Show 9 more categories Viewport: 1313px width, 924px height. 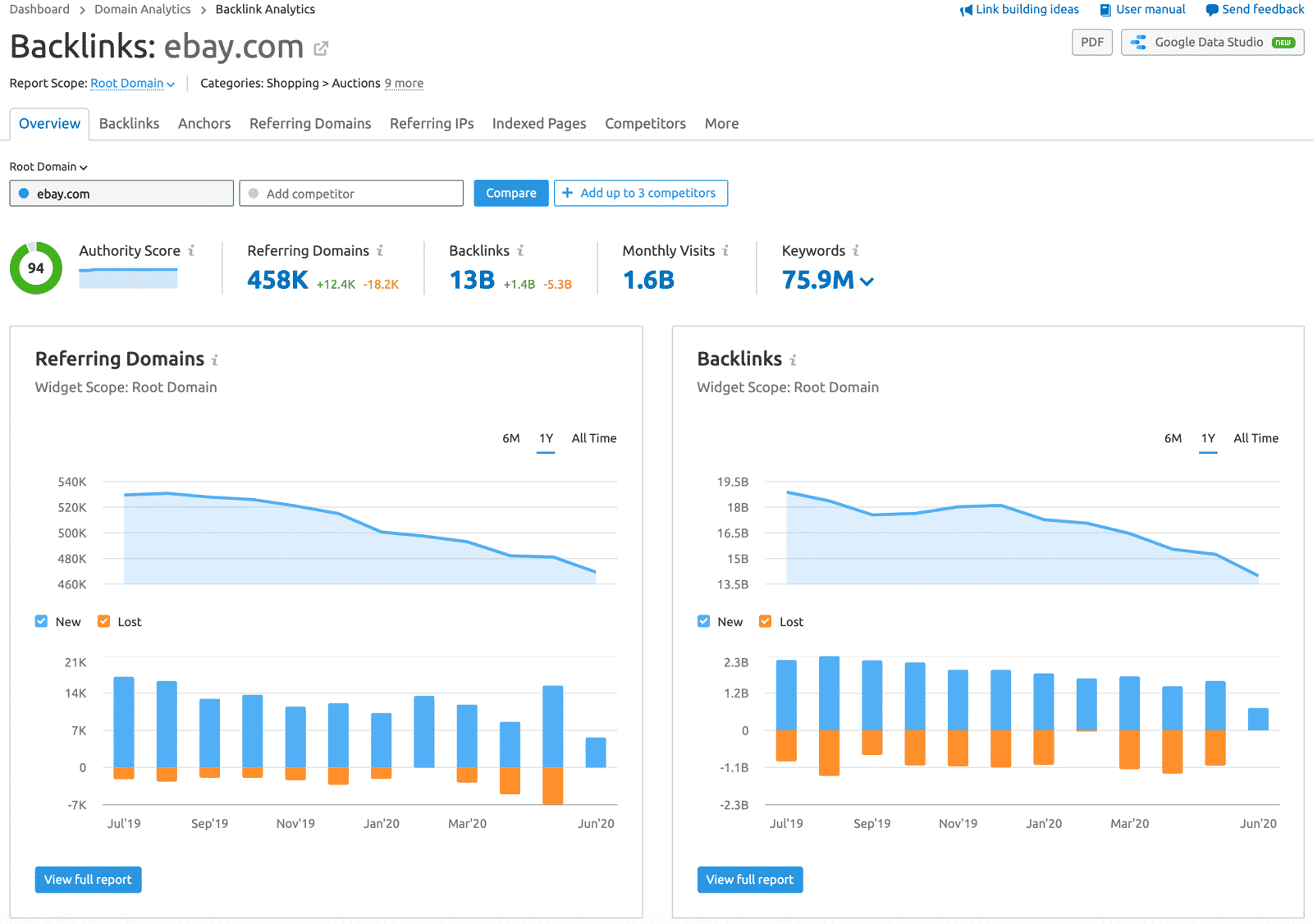coord(404,83)
